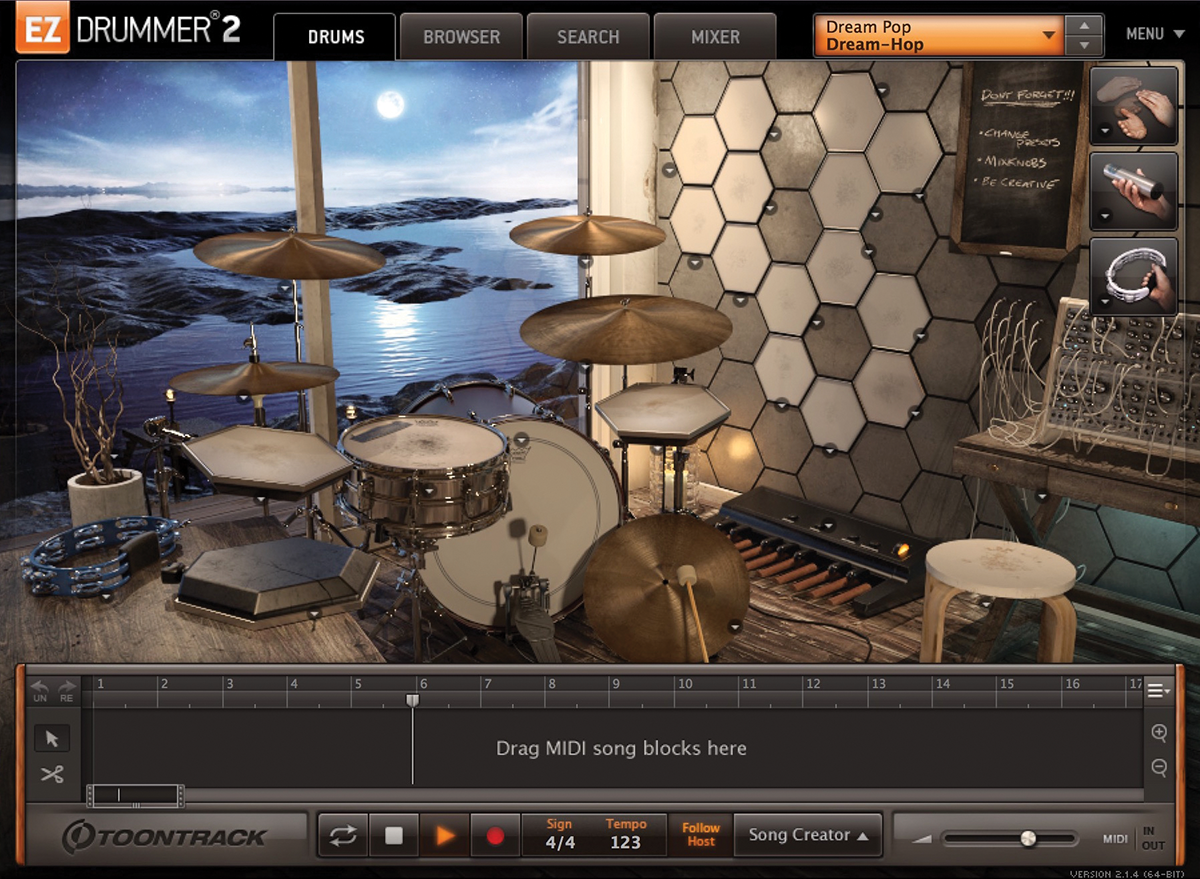
Task: Switch to the Browser tab
Action: pyautogui.click(x=461, y=37)
